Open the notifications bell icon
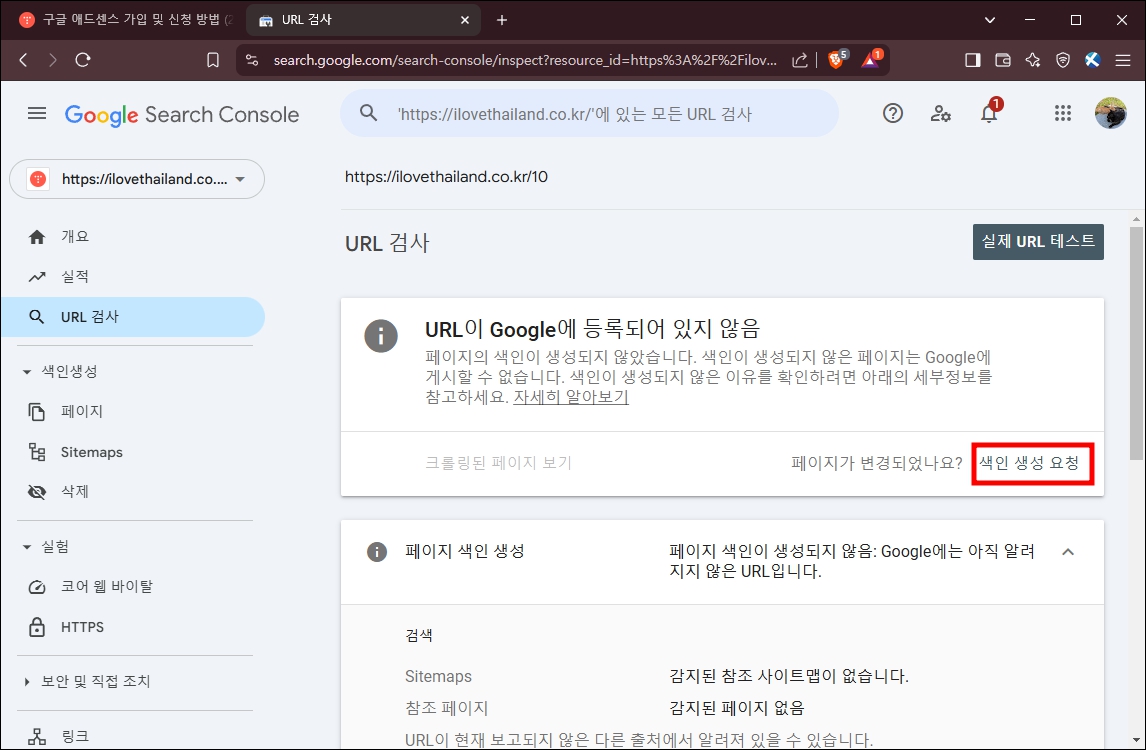 [990, 113]
